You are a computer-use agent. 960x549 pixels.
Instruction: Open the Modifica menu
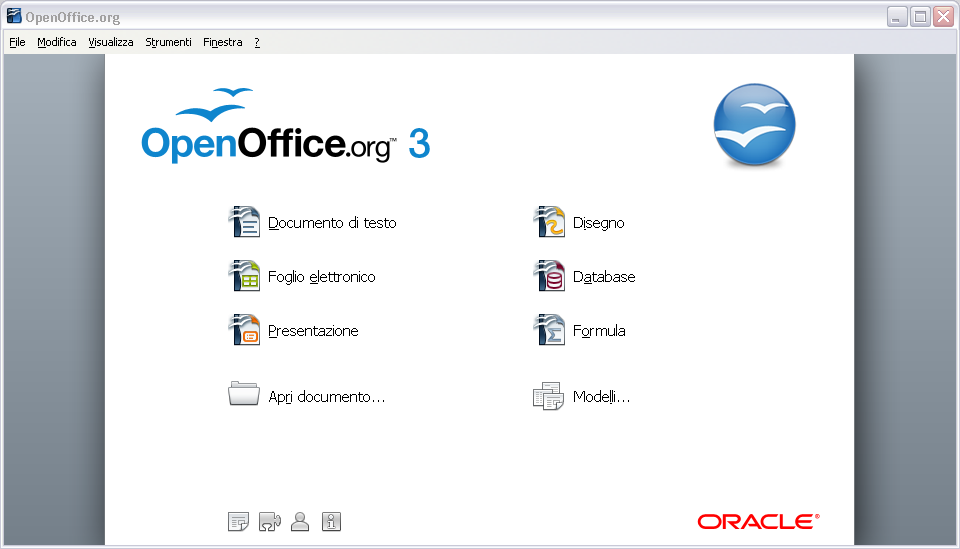point(56,42)
